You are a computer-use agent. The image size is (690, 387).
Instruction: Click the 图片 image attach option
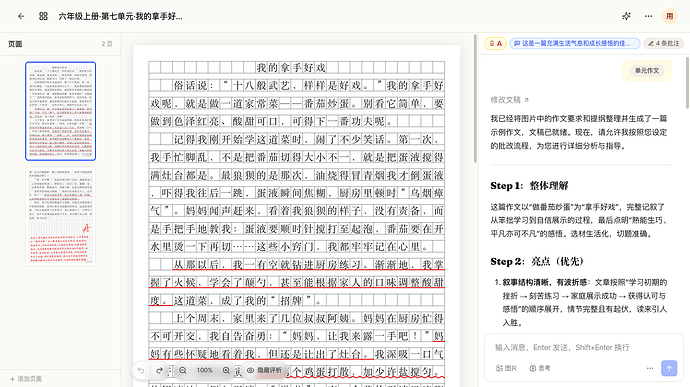click(x=506, y=368)
